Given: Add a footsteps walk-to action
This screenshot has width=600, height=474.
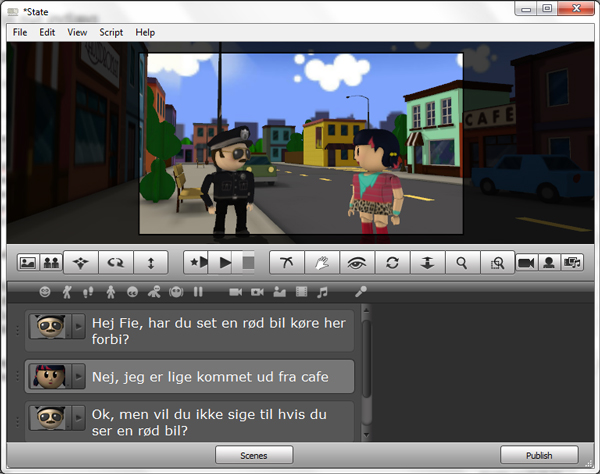Looking at the screenshot, I should [x=88, y=293].
